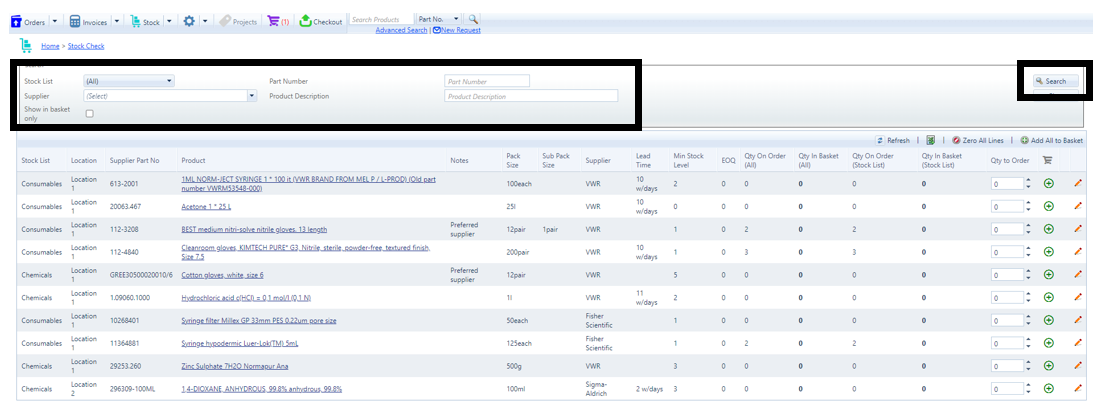The height and width of the screenshot is (412, 1102).
Task: Go to Home breadcrumb link
Action: tap(50, 46)
